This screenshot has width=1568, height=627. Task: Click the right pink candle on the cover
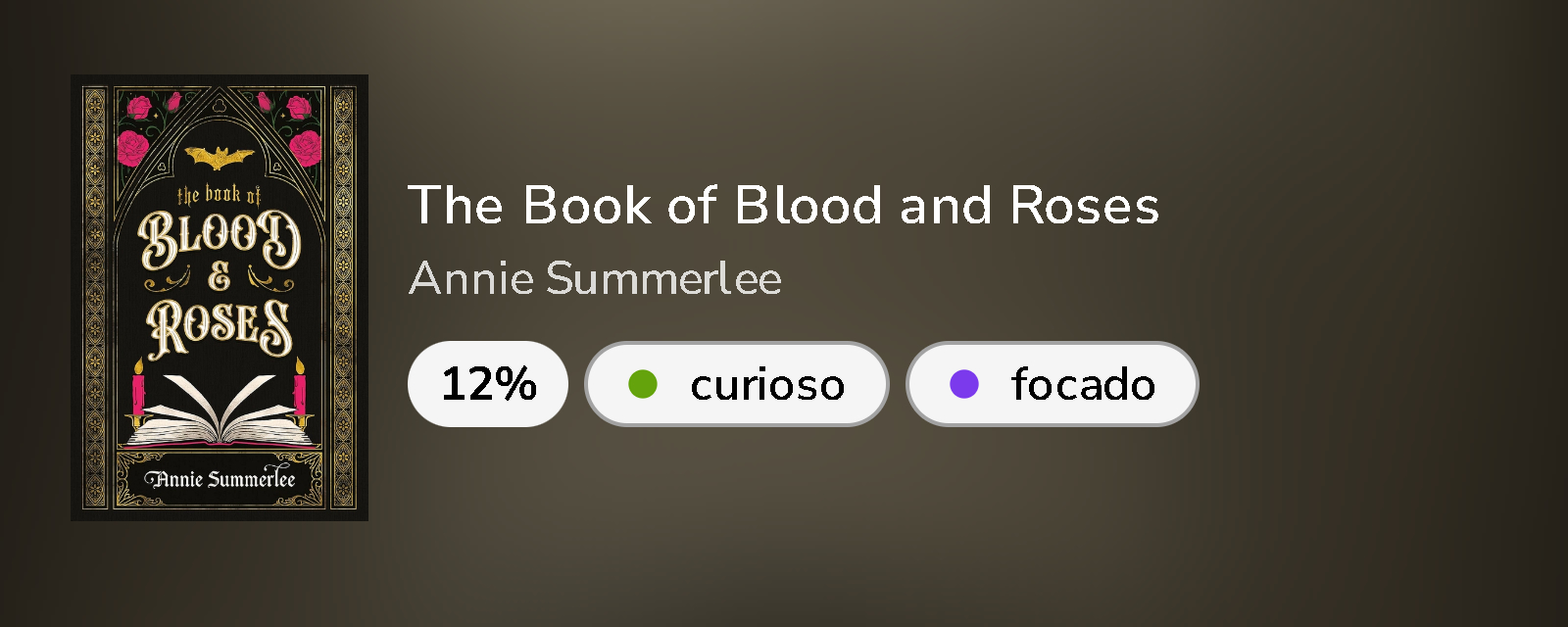click(300, 388)
